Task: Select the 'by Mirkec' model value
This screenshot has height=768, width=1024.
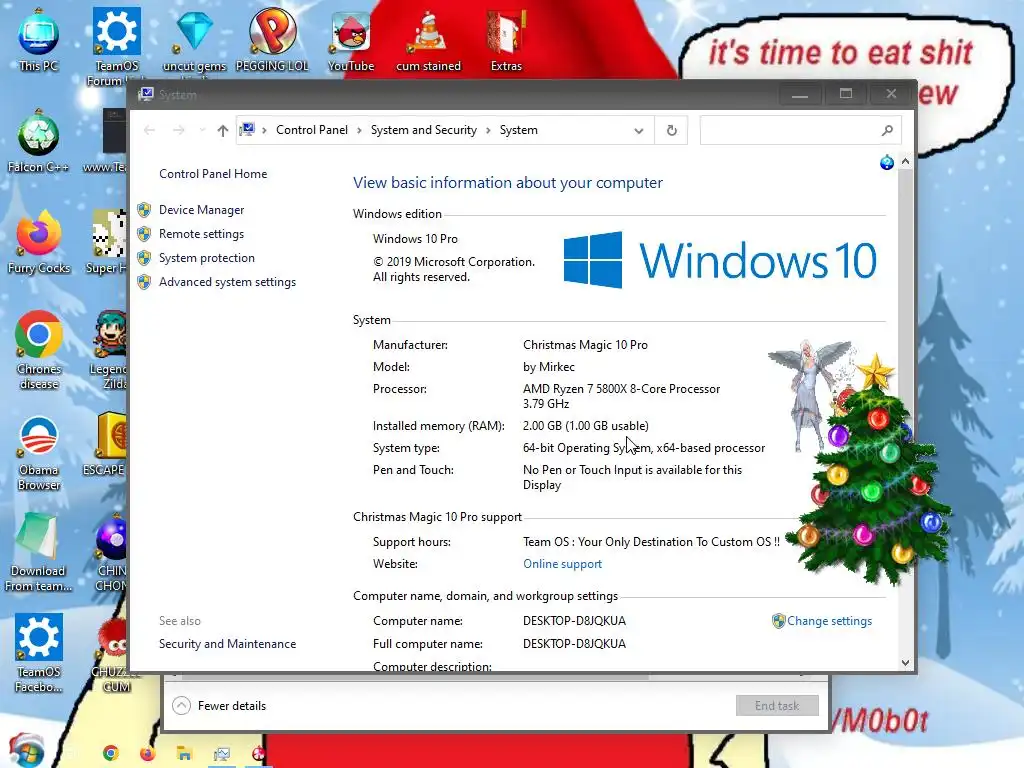Action: (549, 367)
